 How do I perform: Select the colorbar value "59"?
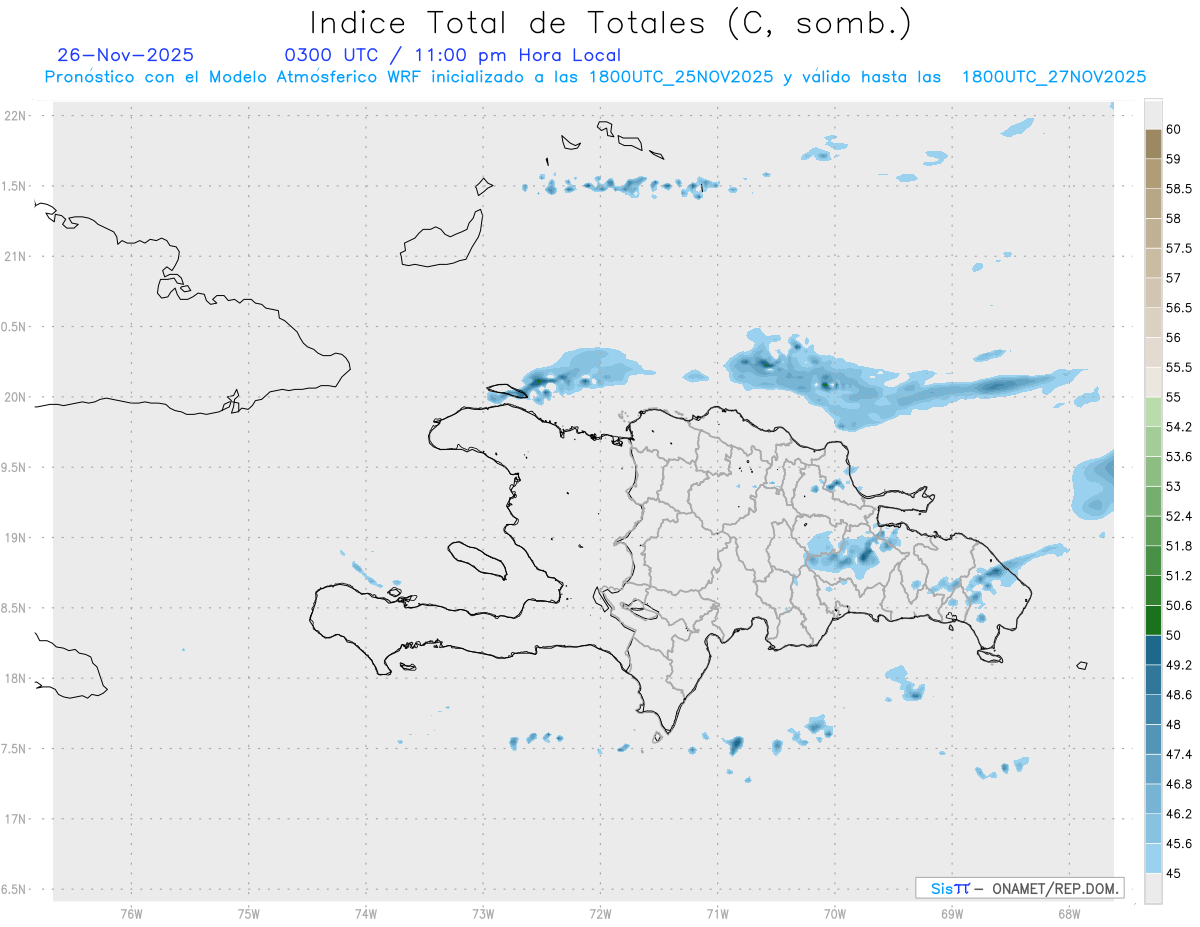[x=1174, y=159]
